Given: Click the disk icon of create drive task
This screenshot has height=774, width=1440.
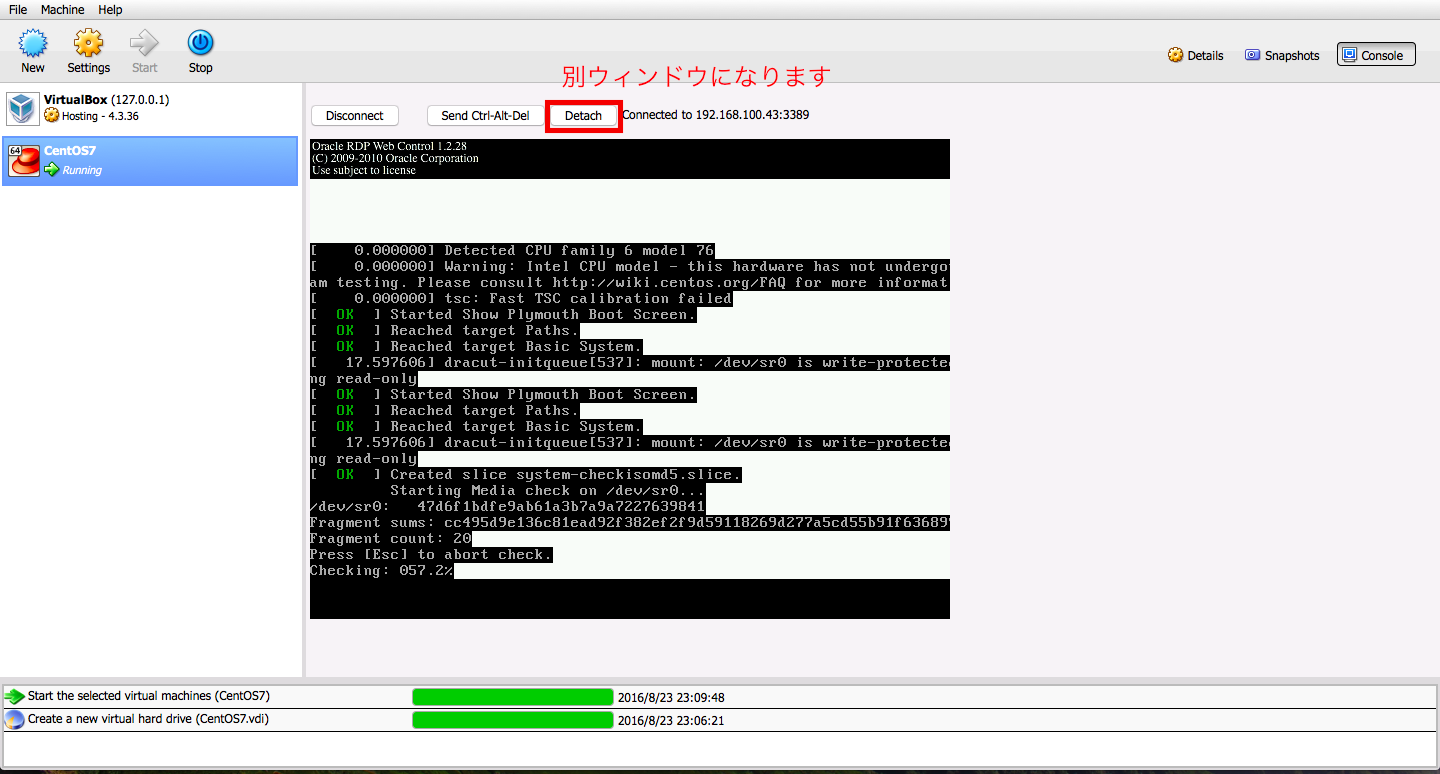Looking at the screenshot, I should [x=15, y=719].
